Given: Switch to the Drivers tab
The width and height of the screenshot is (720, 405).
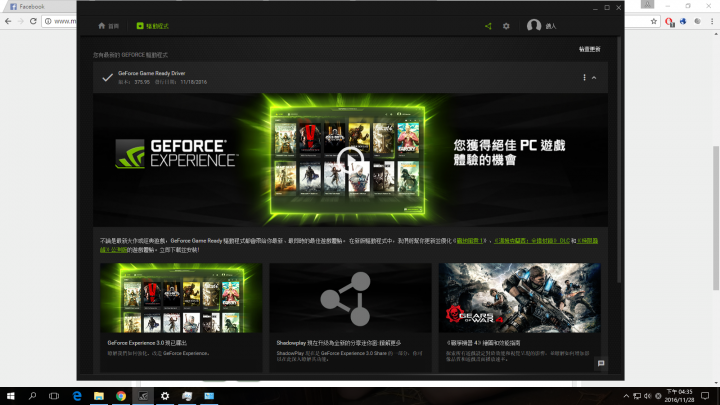Looking at the screenshot, I should (x=152, y=26).
